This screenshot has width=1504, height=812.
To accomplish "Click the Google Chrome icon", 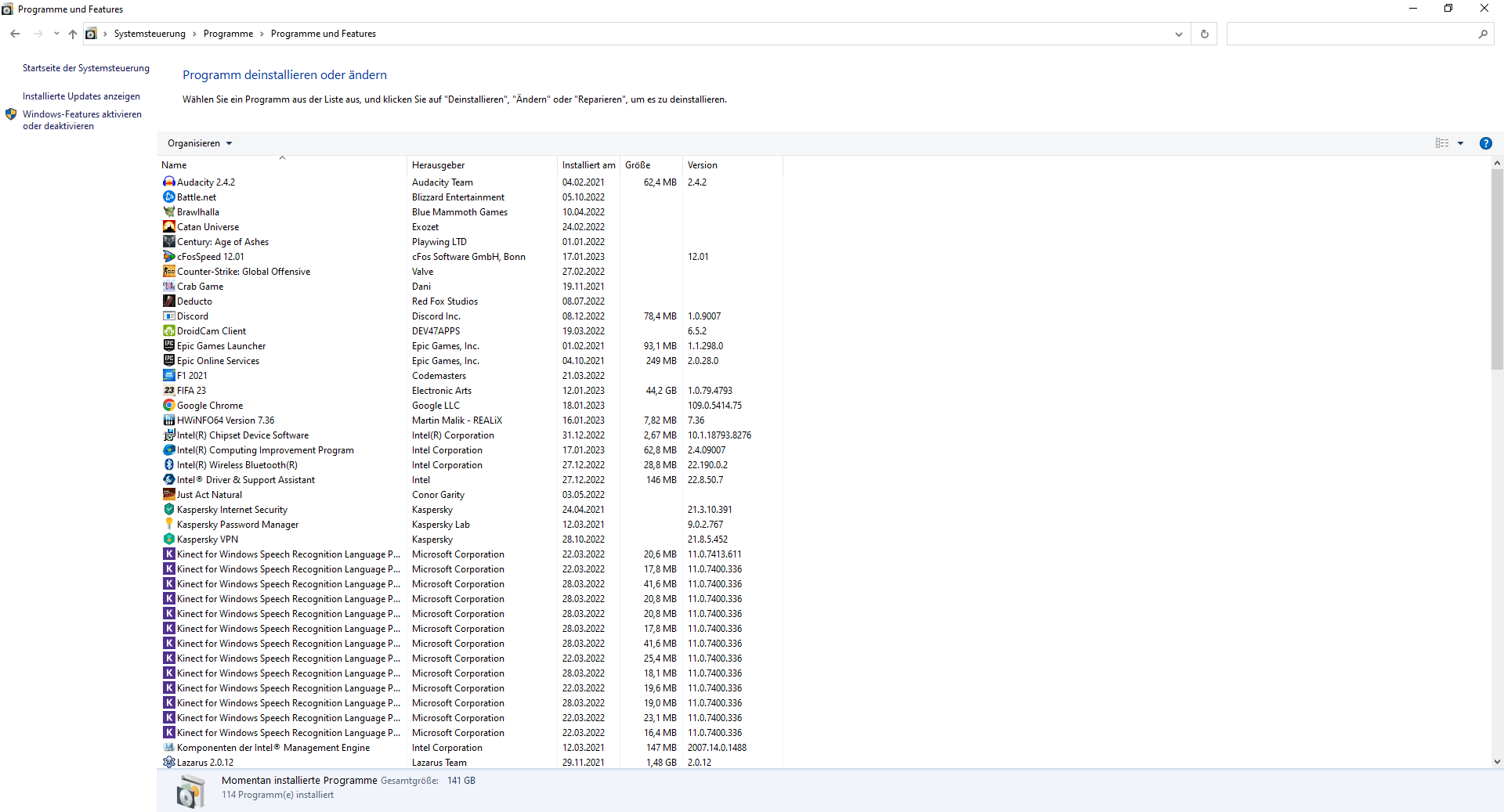I will click(x=168, y=406).
